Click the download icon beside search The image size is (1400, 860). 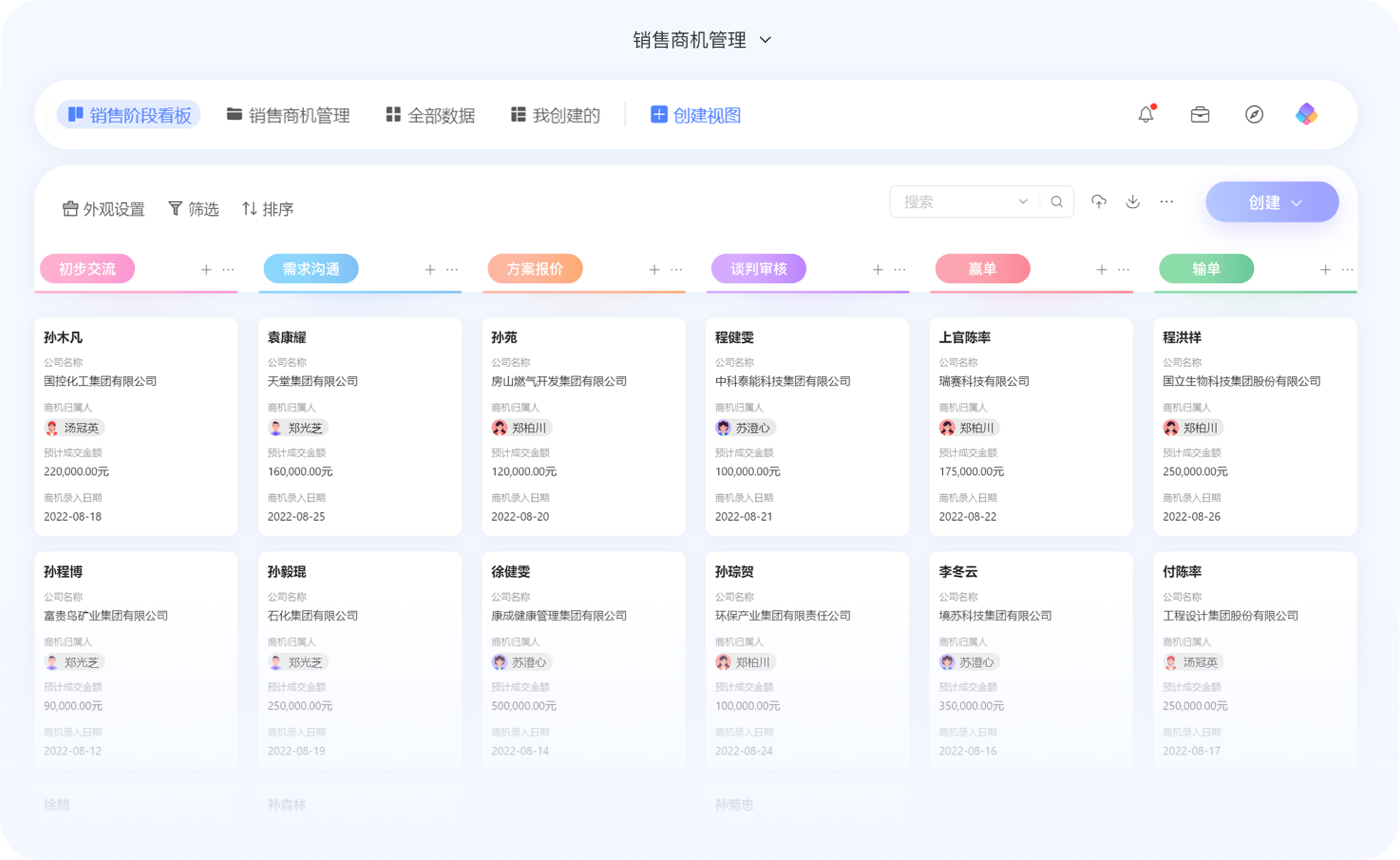pyautogui.click(x=1133, y=202)
